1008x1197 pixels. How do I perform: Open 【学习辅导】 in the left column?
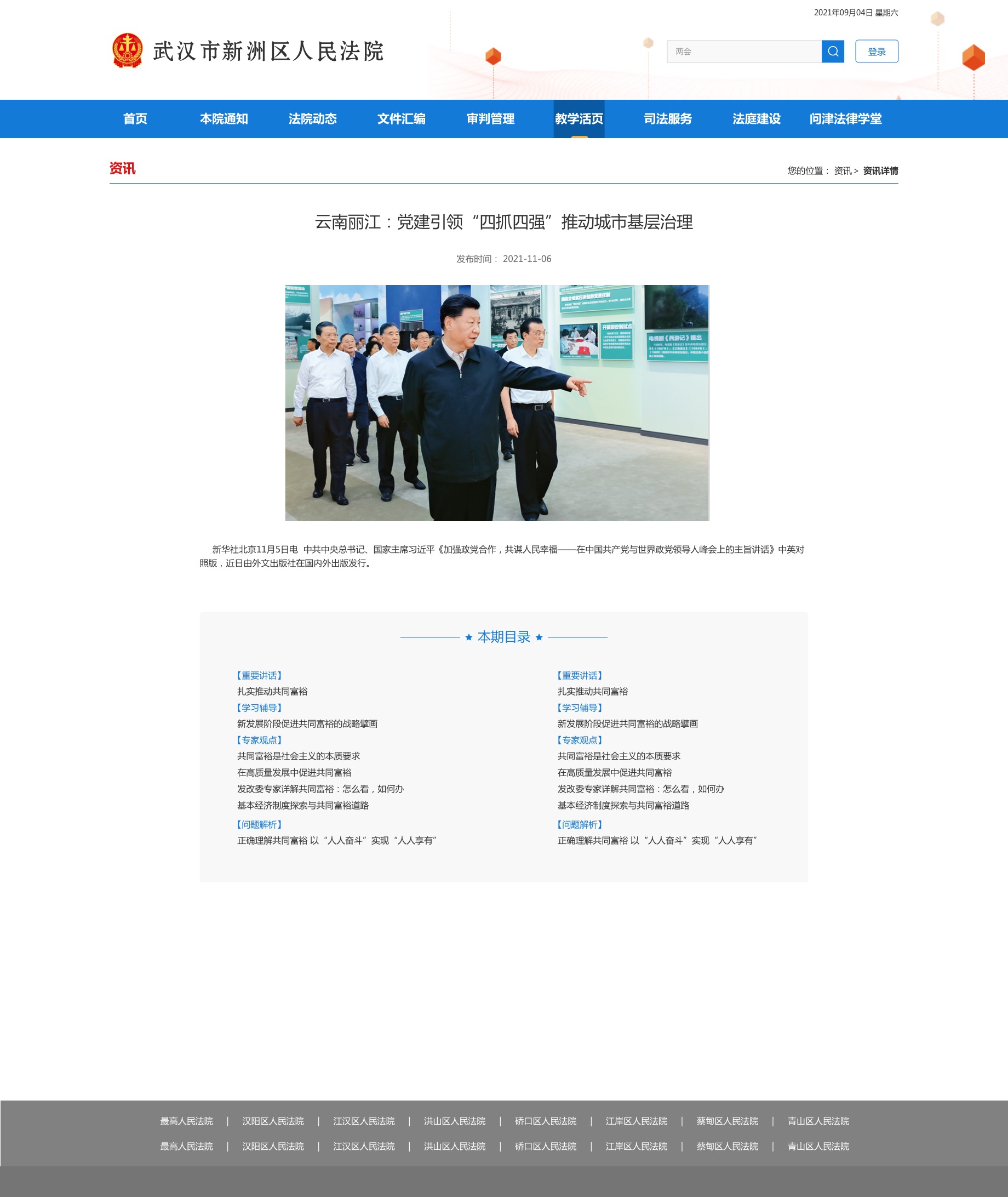[259, 708]
